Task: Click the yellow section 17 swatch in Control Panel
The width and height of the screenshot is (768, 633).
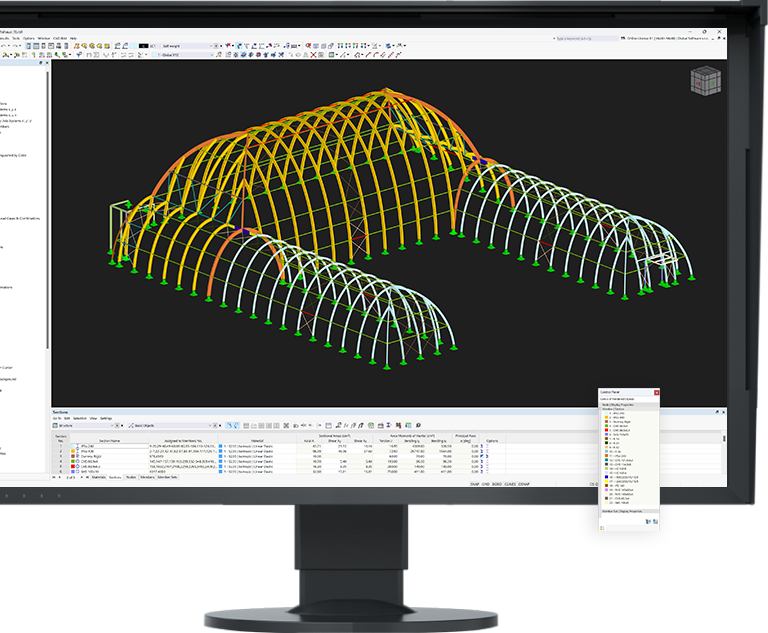Action: (606, 481)
